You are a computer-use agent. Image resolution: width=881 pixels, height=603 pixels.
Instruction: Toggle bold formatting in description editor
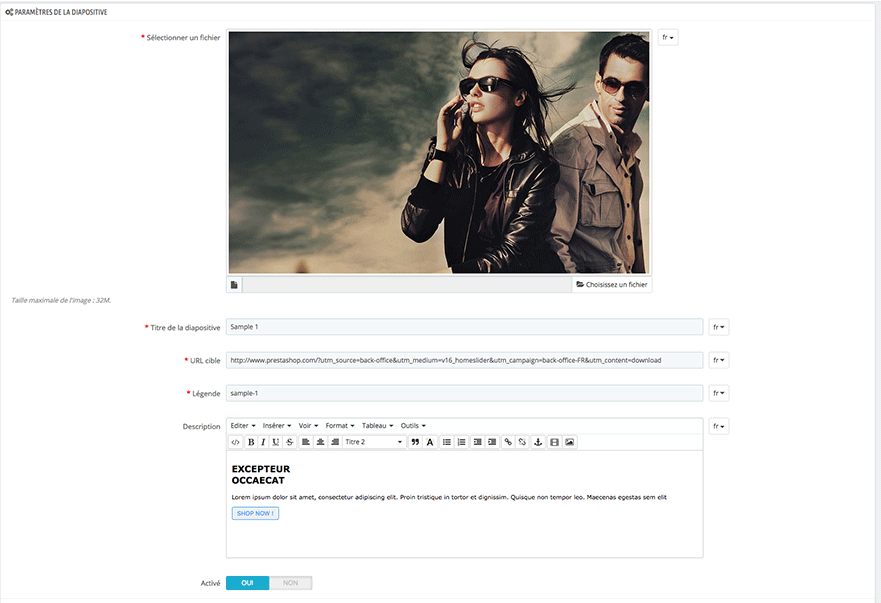[x=251, y=442]
